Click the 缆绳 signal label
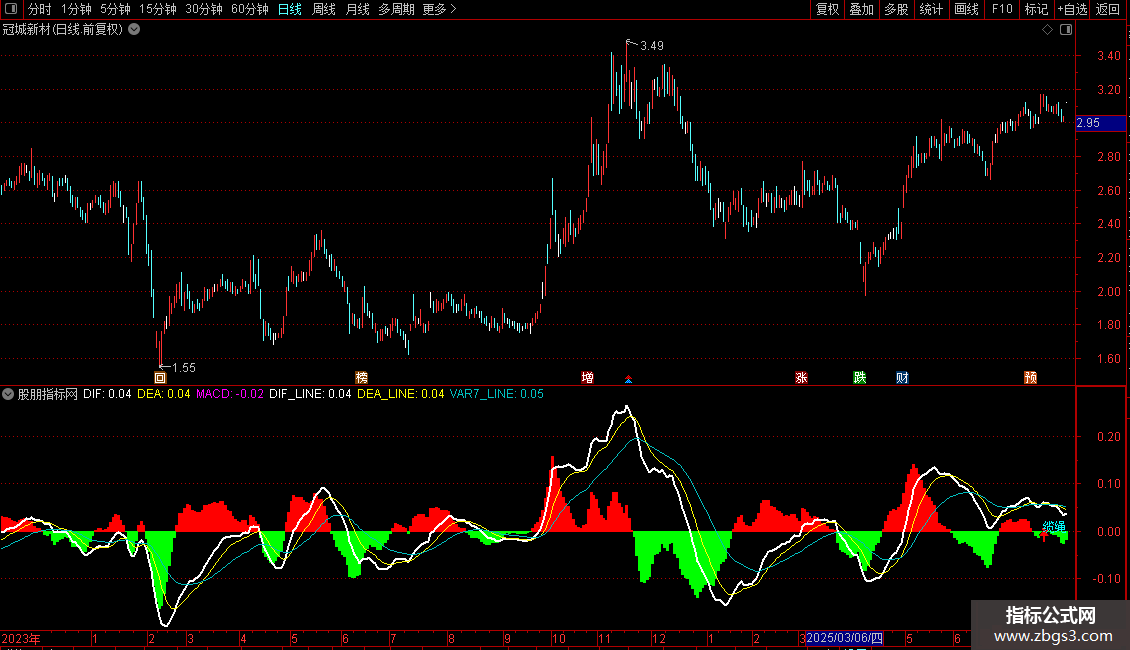The image size is (1130, 650). pyautogui.click(x=1054, y=527)
